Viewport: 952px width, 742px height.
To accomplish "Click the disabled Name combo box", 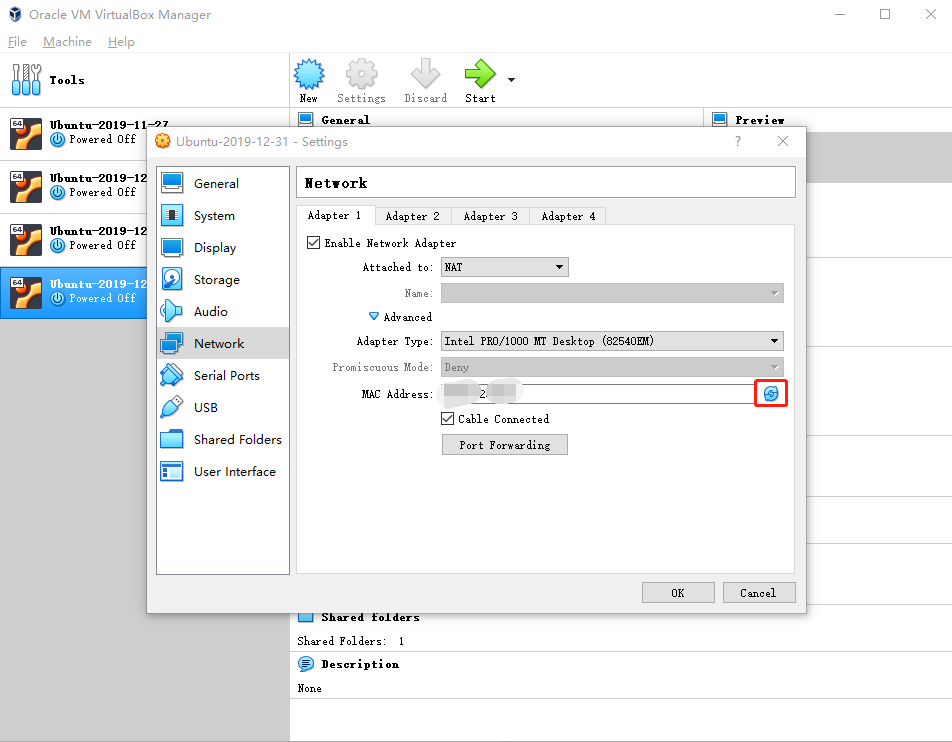I will pos(612,293).
